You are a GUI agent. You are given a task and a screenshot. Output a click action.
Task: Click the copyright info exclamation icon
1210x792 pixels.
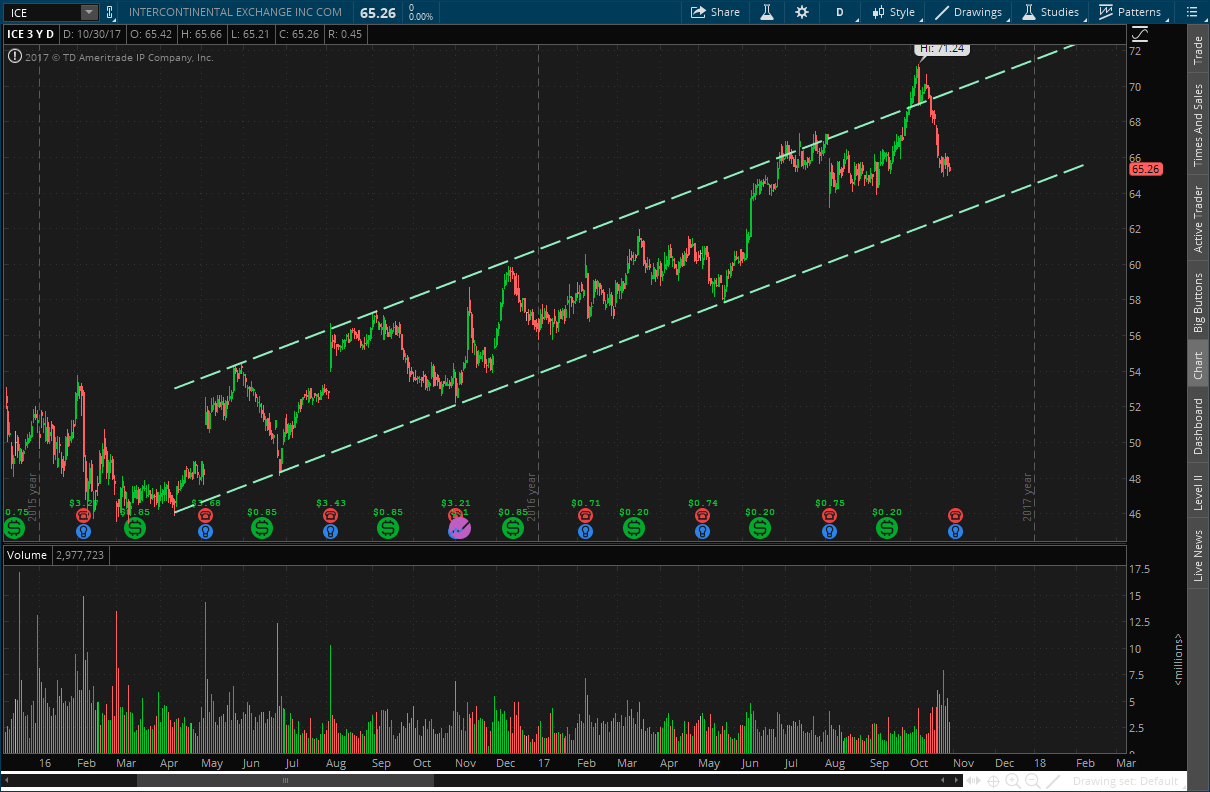click(x=14, y=57)
